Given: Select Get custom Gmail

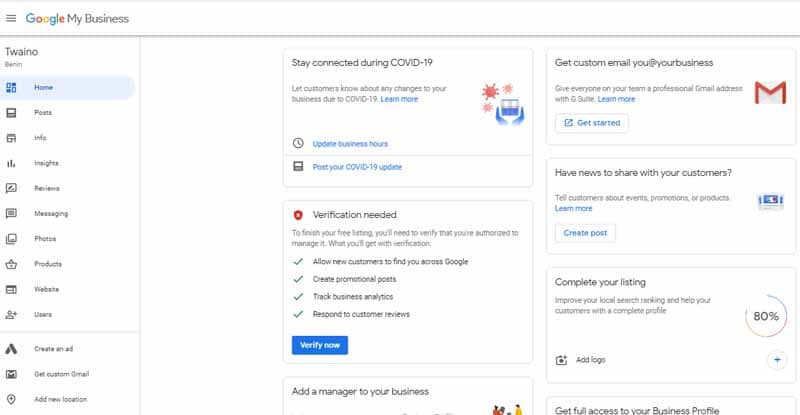Looking at the screenshot, I should [x=68, y=374].
